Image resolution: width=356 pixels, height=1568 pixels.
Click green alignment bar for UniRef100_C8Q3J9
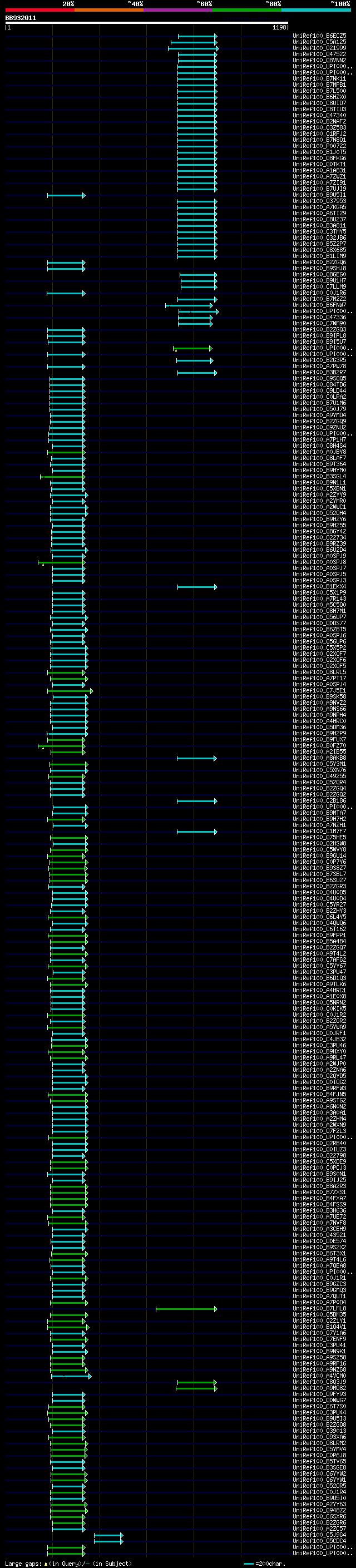[196, 1382]
